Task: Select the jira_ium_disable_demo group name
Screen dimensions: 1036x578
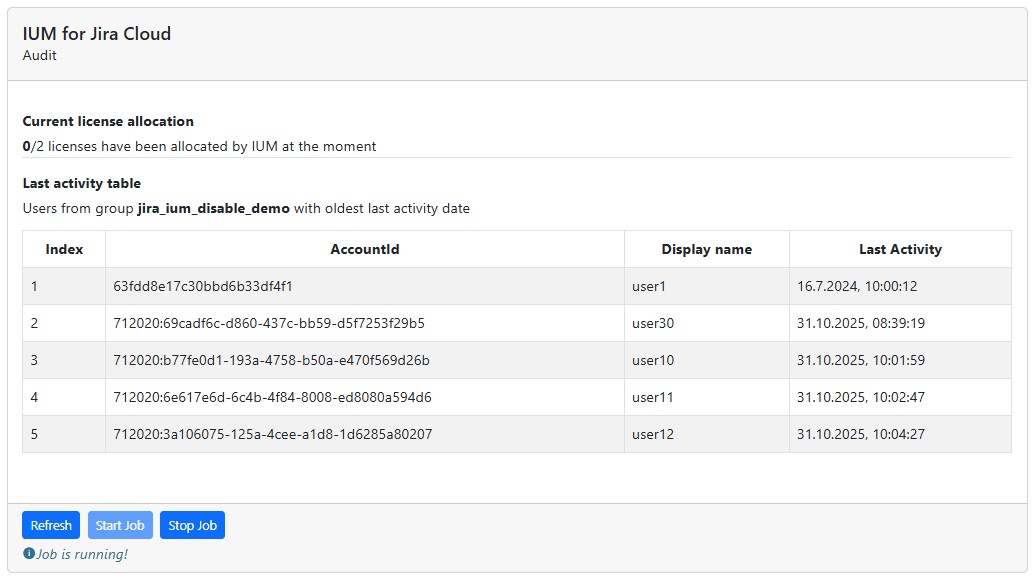Action: click(x=213, y=209)
